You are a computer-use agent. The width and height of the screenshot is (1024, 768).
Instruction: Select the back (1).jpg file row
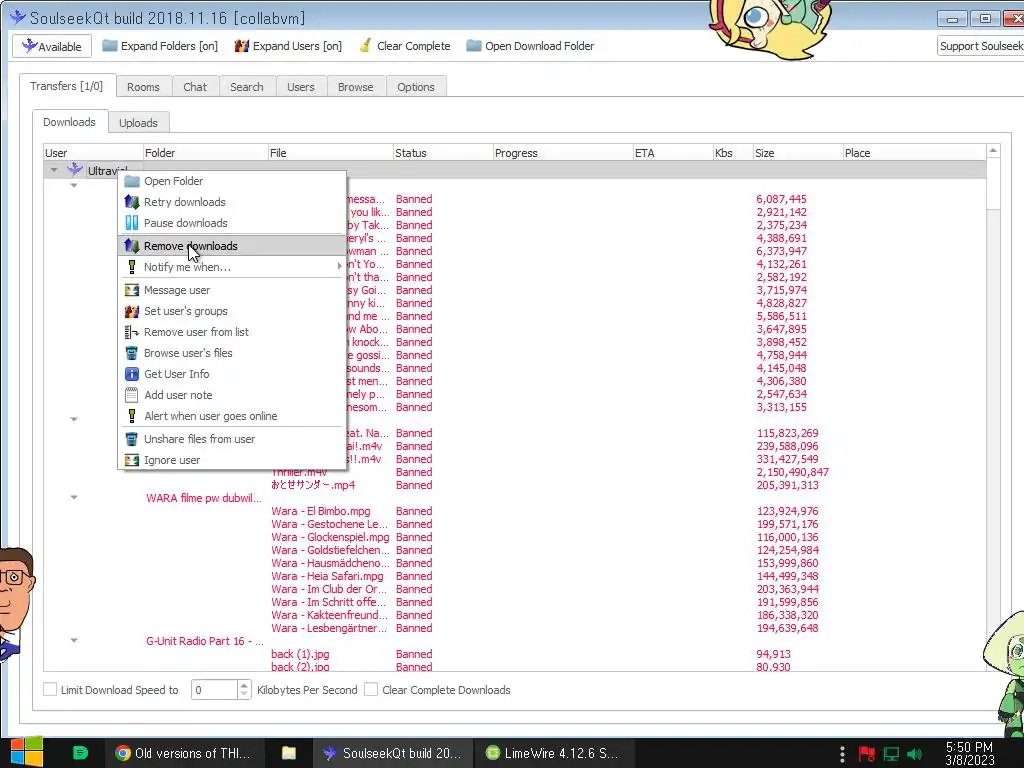(515, 654)
